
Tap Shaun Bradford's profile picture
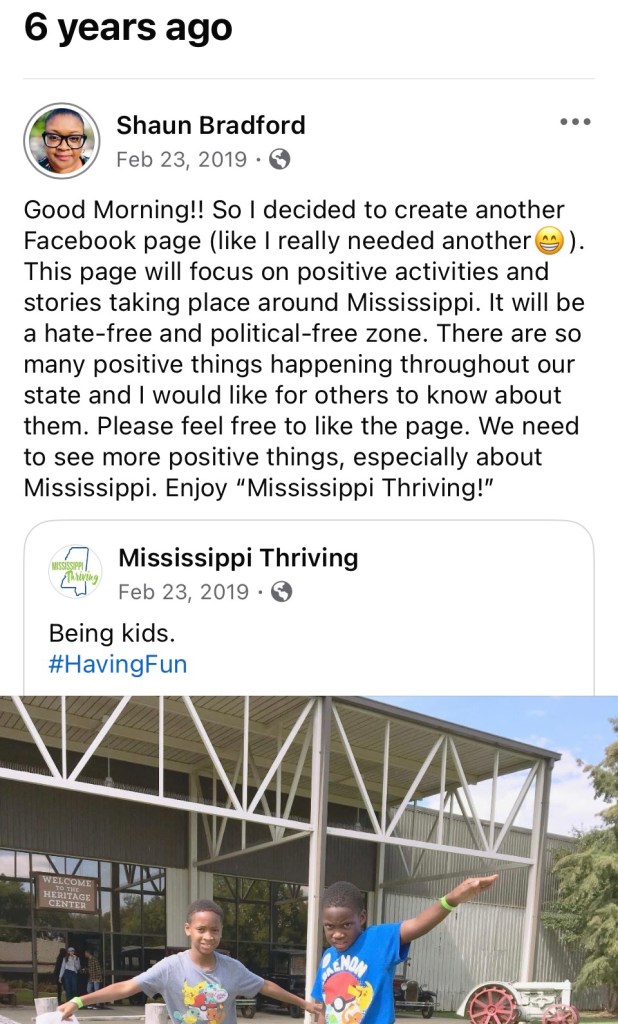tap(62, 141)
